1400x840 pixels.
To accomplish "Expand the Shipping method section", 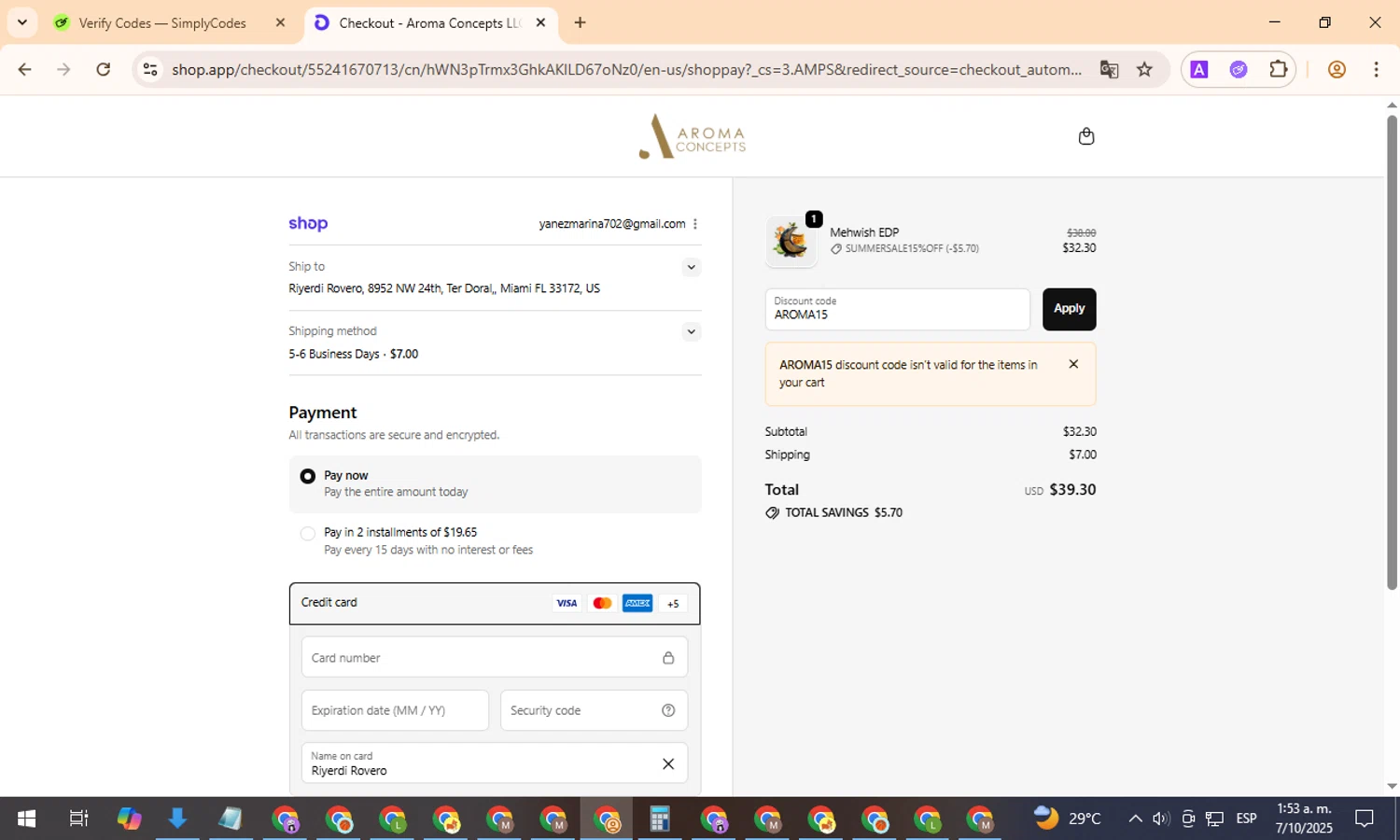I will 691,331.
